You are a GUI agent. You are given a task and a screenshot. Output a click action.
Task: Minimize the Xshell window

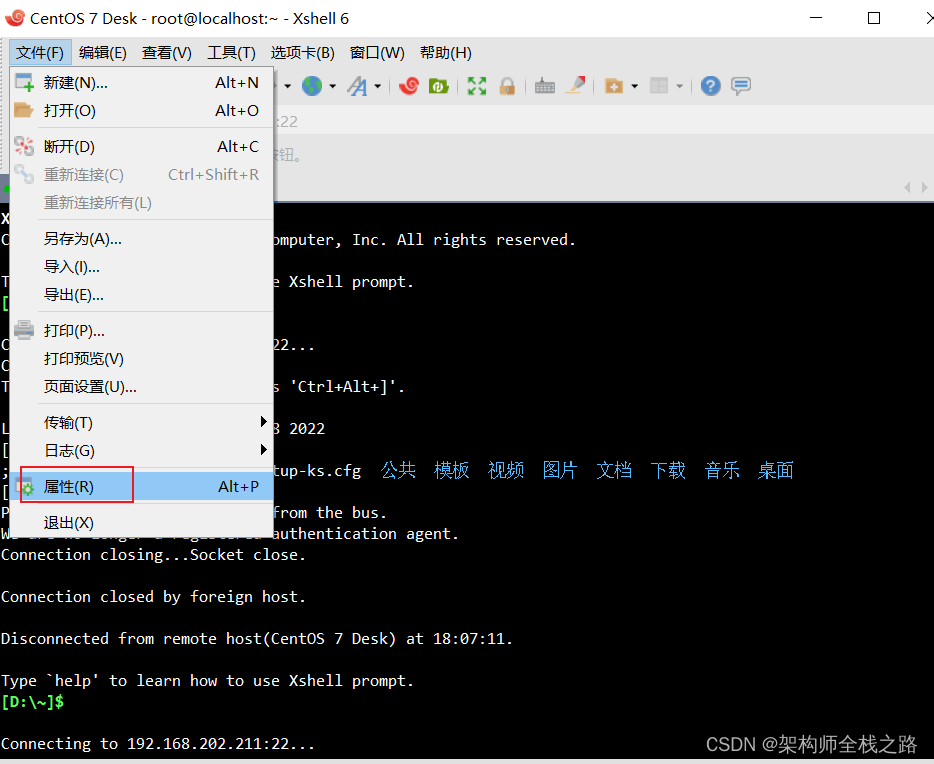click(x=816, y=18)
